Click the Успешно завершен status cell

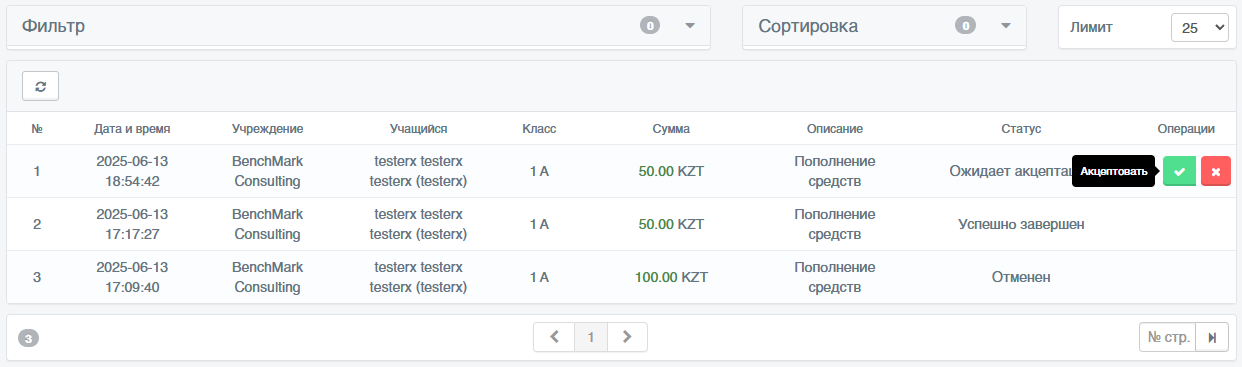1021,224
